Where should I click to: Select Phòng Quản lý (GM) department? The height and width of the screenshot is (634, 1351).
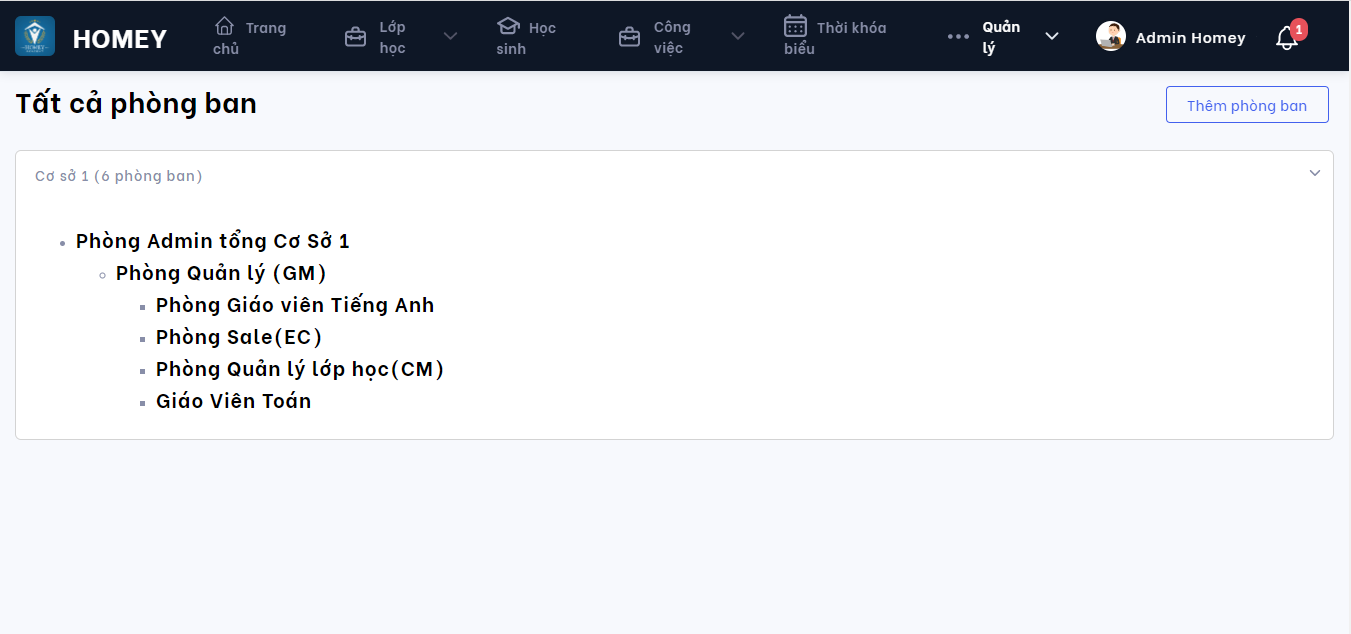(x=221, y=273)
